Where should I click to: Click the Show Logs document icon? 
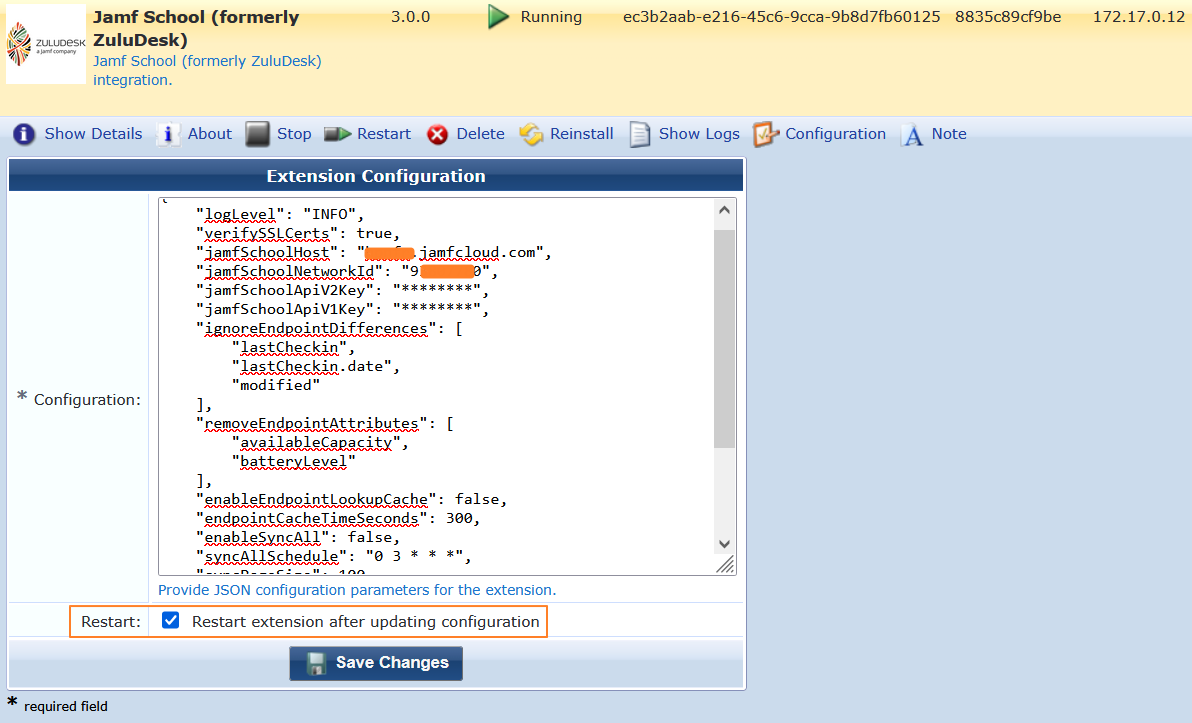(x=640, y=135)
